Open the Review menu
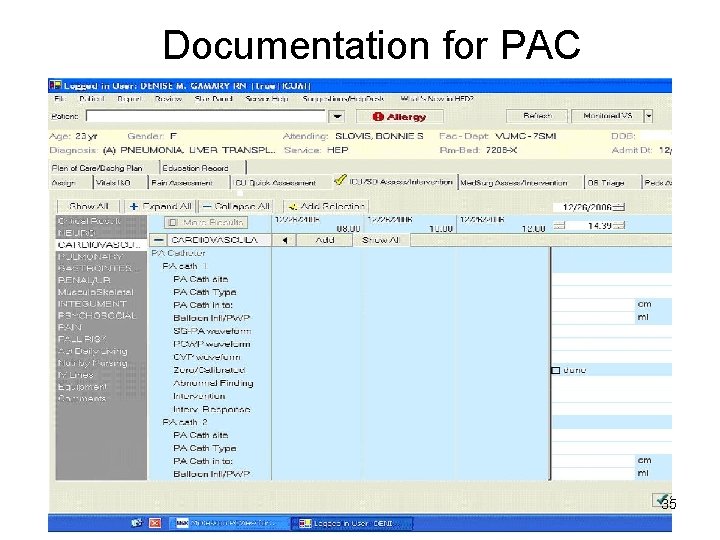This screenshot has width=720, height=540. 168,99
